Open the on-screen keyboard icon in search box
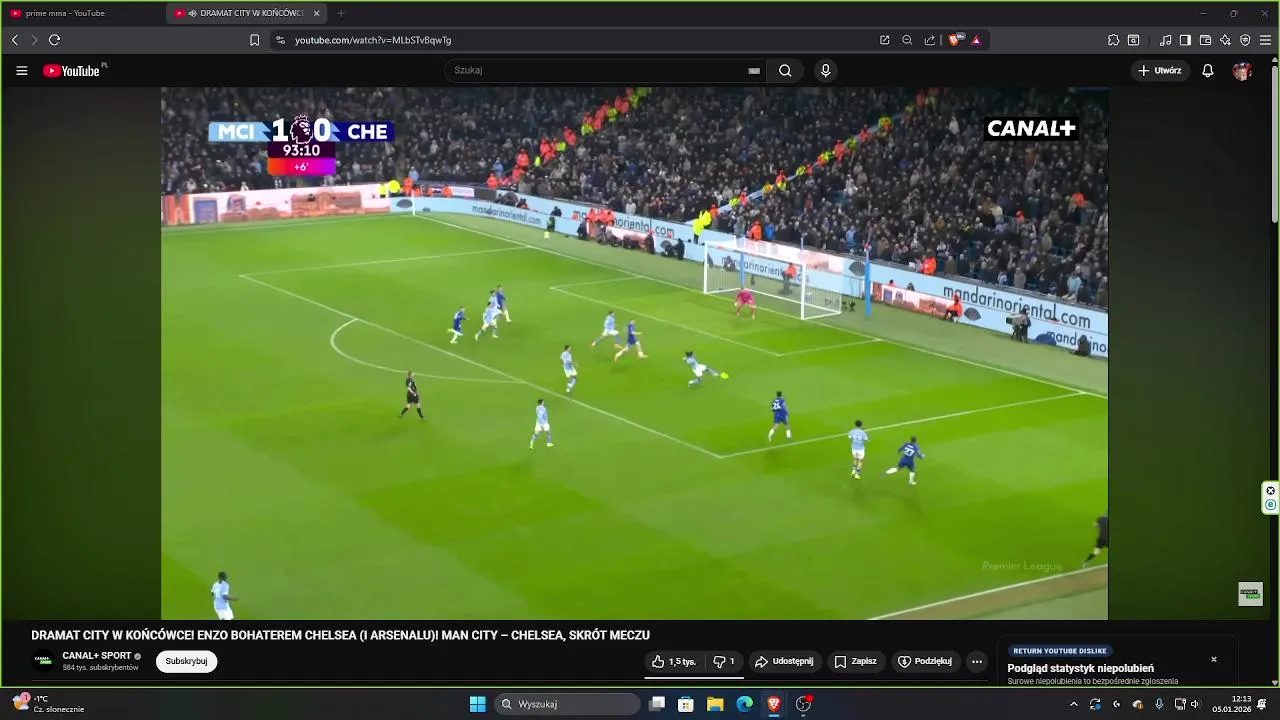 click(754, 71)
